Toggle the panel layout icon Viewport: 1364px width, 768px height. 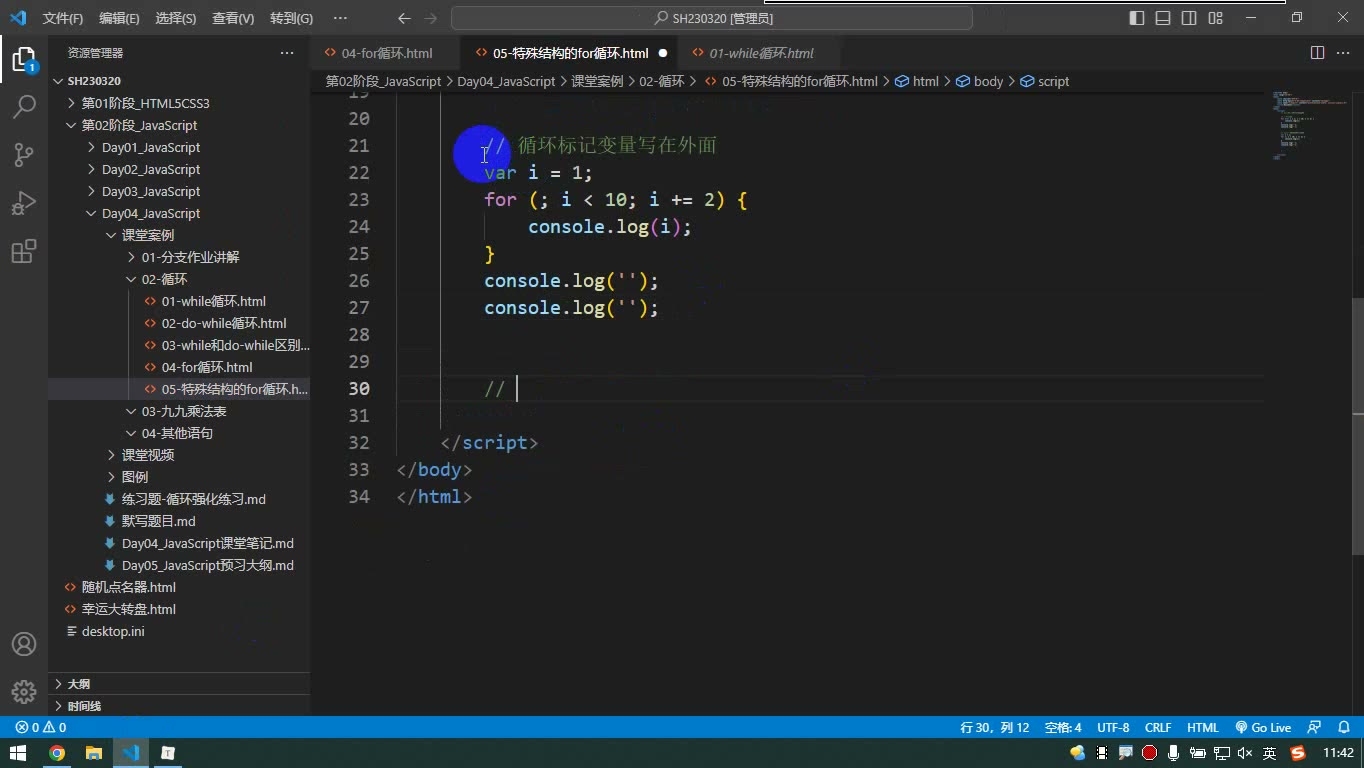click(1163, 18)
